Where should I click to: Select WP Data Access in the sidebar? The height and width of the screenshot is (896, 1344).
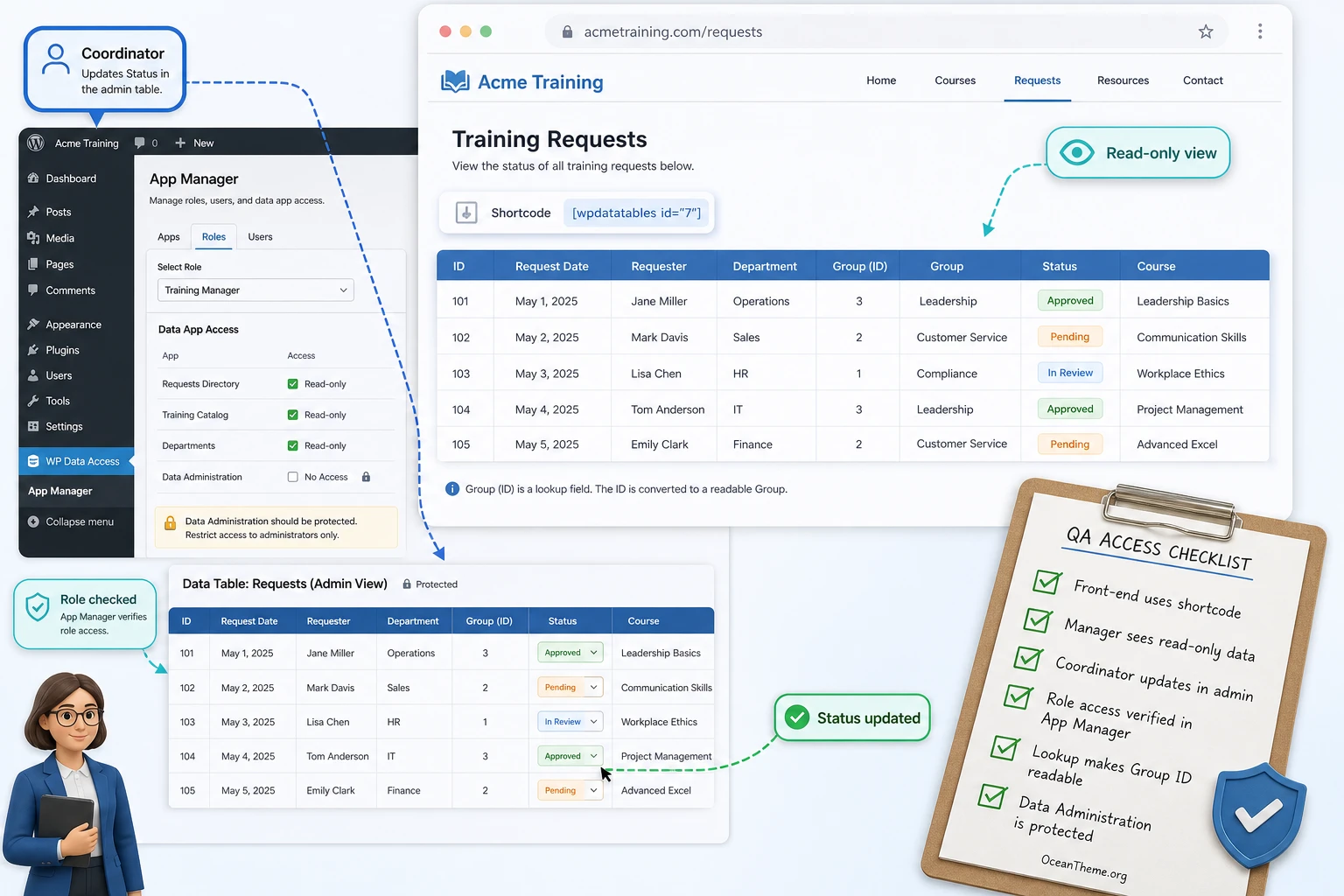point(76,461)
